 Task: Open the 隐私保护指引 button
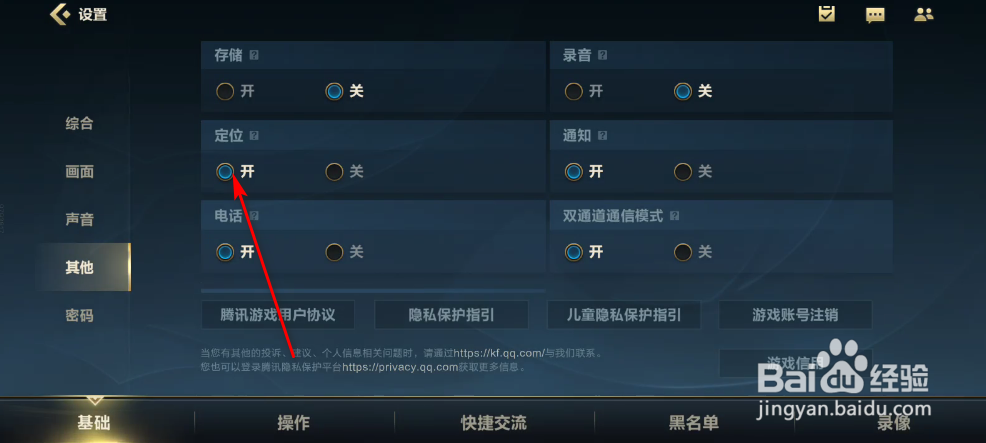coord(451,315)
